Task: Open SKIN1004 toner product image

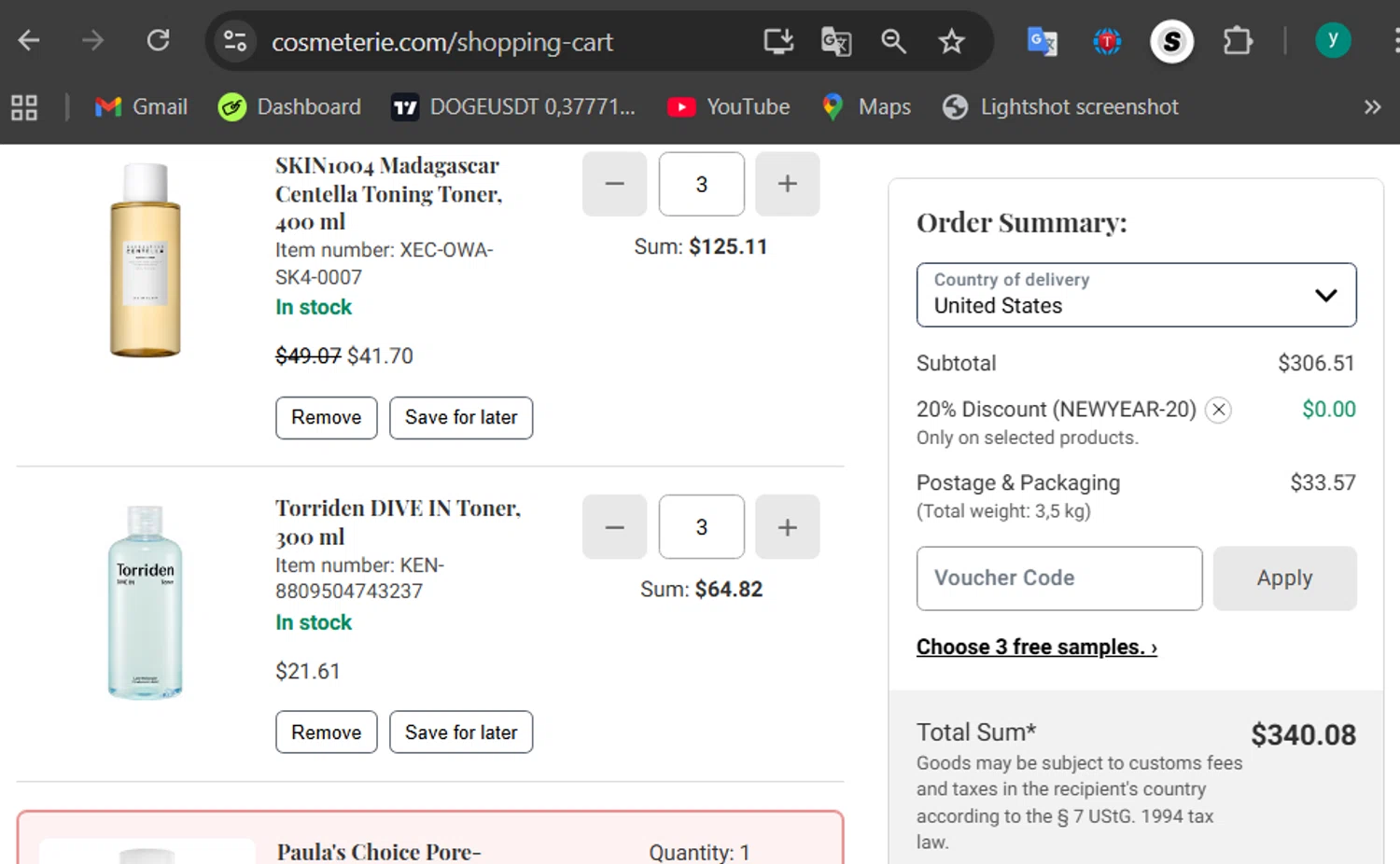Action: pos(146,259)
